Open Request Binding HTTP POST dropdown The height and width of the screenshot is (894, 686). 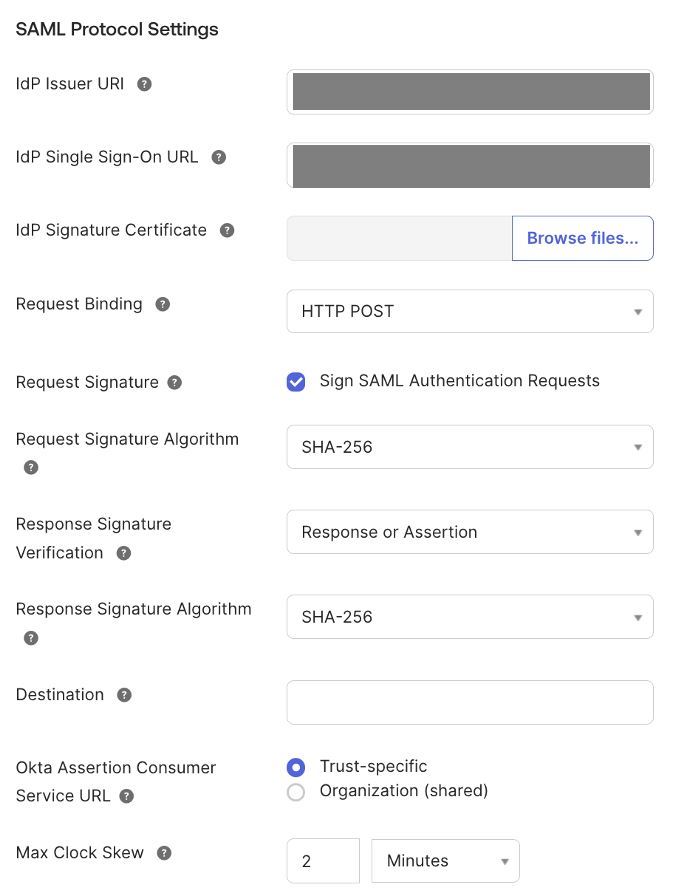470,311
